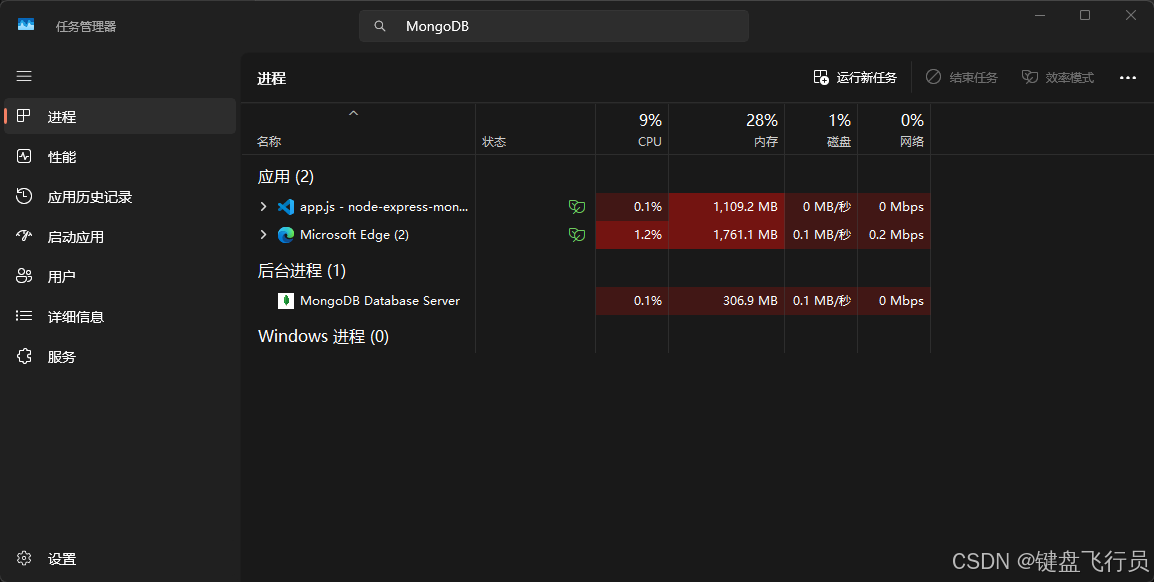Click the sort arrow above 名称
Image resolution: width=1154 pixels, height=582 pixels.
353,113
